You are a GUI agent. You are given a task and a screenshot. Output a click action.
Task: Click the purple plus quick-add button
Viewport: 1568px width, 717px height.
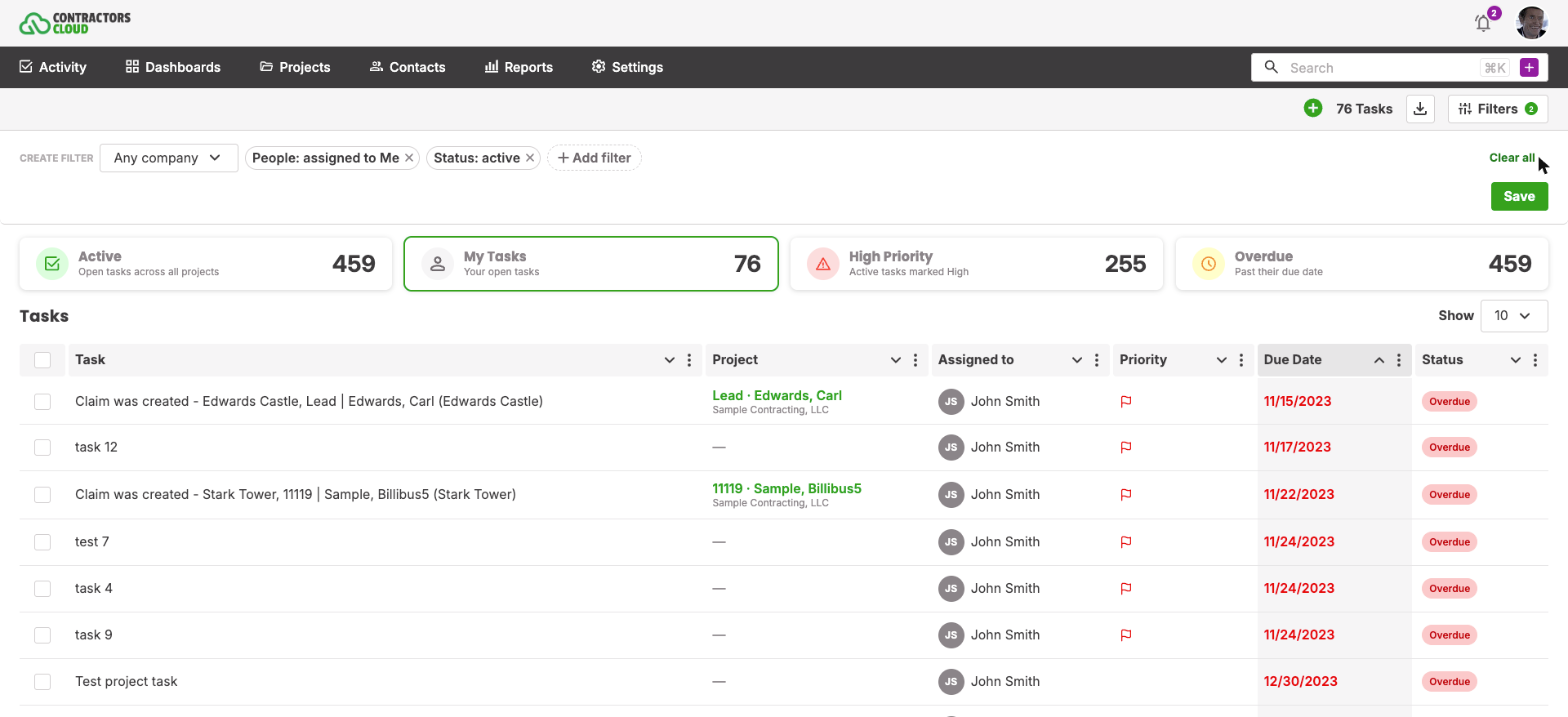1528,67
